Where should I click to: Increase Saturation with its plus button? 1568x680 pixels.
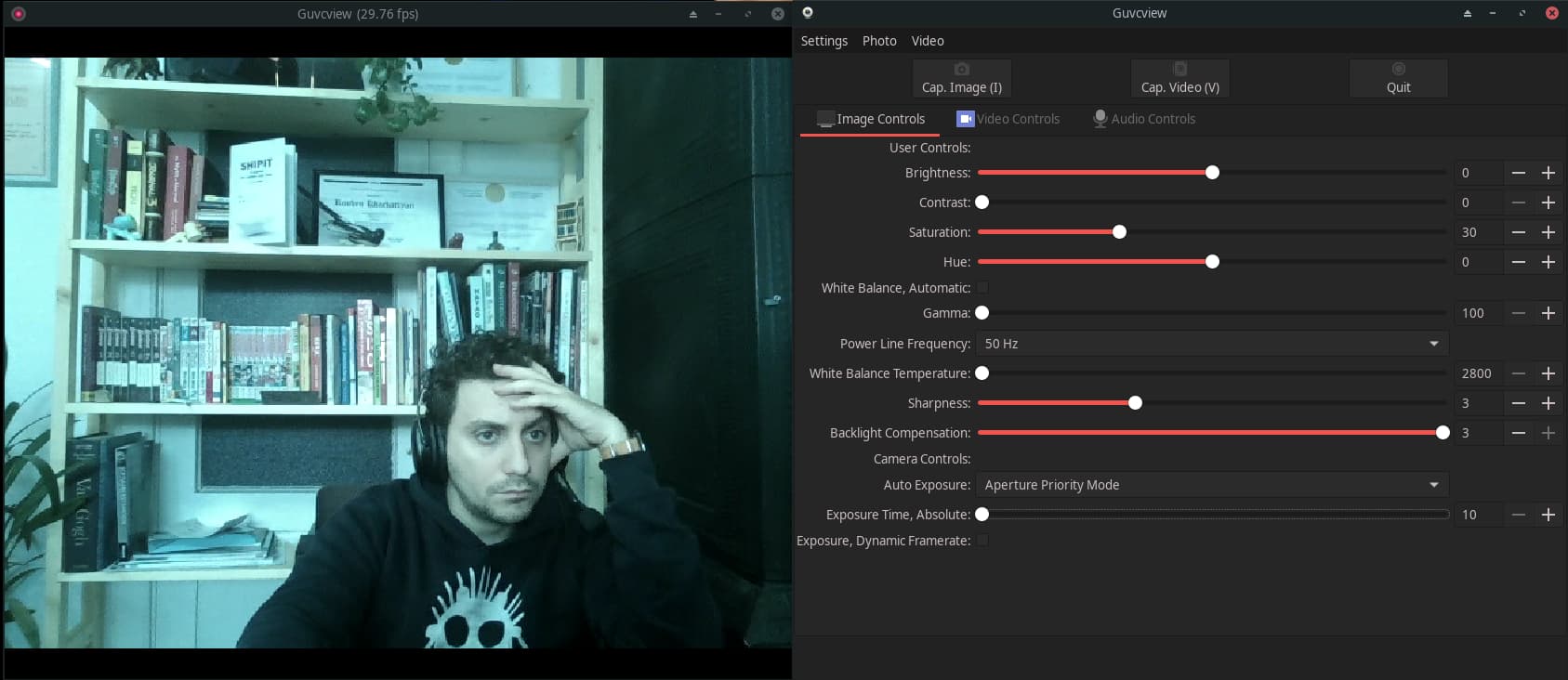pos(1548,232)
